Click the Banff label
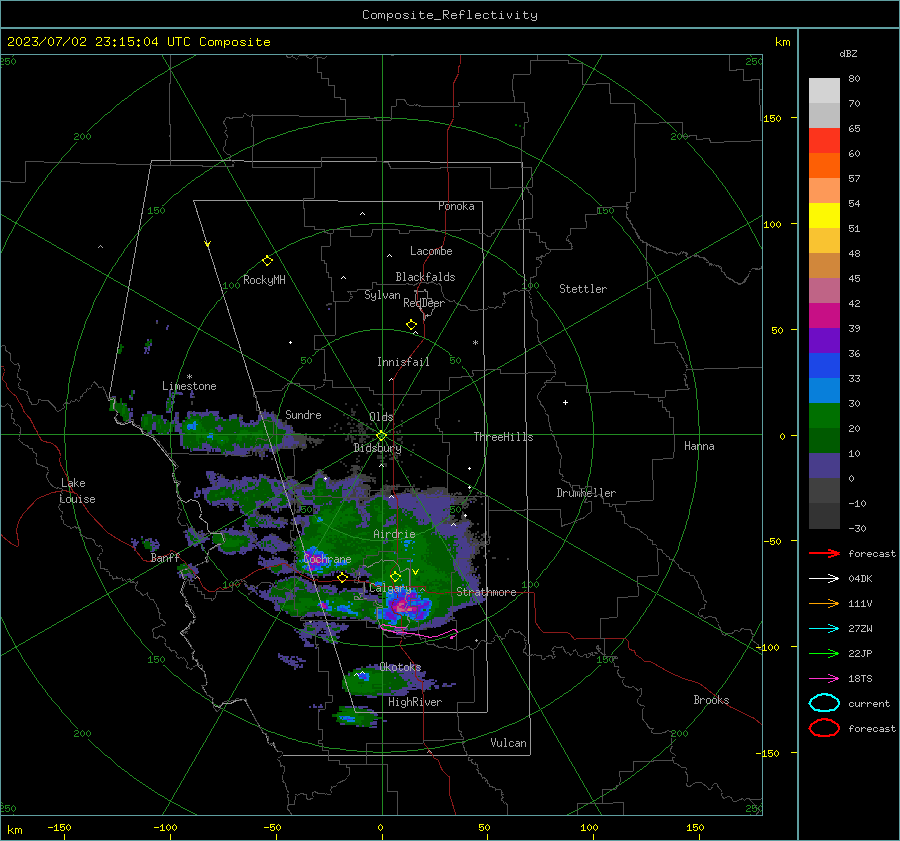900x841 pixels. [x=165, y=558]
